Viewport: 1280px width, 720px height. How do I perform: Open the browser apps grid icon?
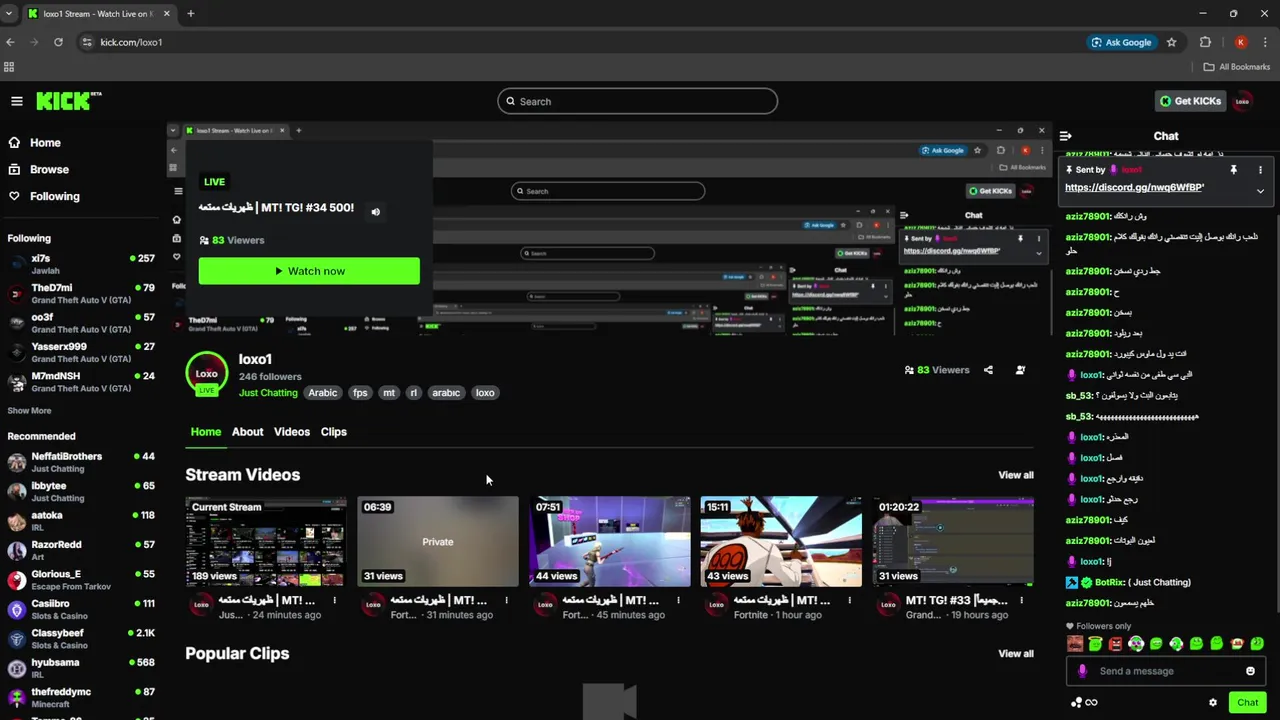pos(9,67)
